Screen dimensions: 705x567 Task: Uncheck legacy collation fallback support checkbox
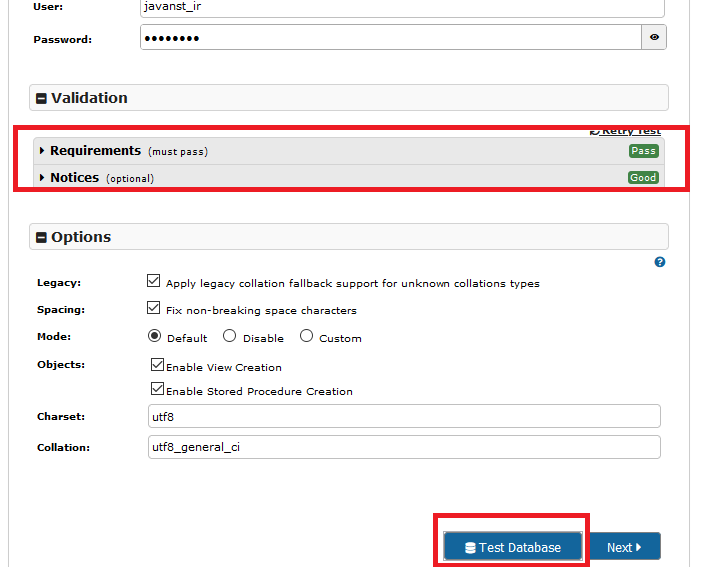coord(154,282)
